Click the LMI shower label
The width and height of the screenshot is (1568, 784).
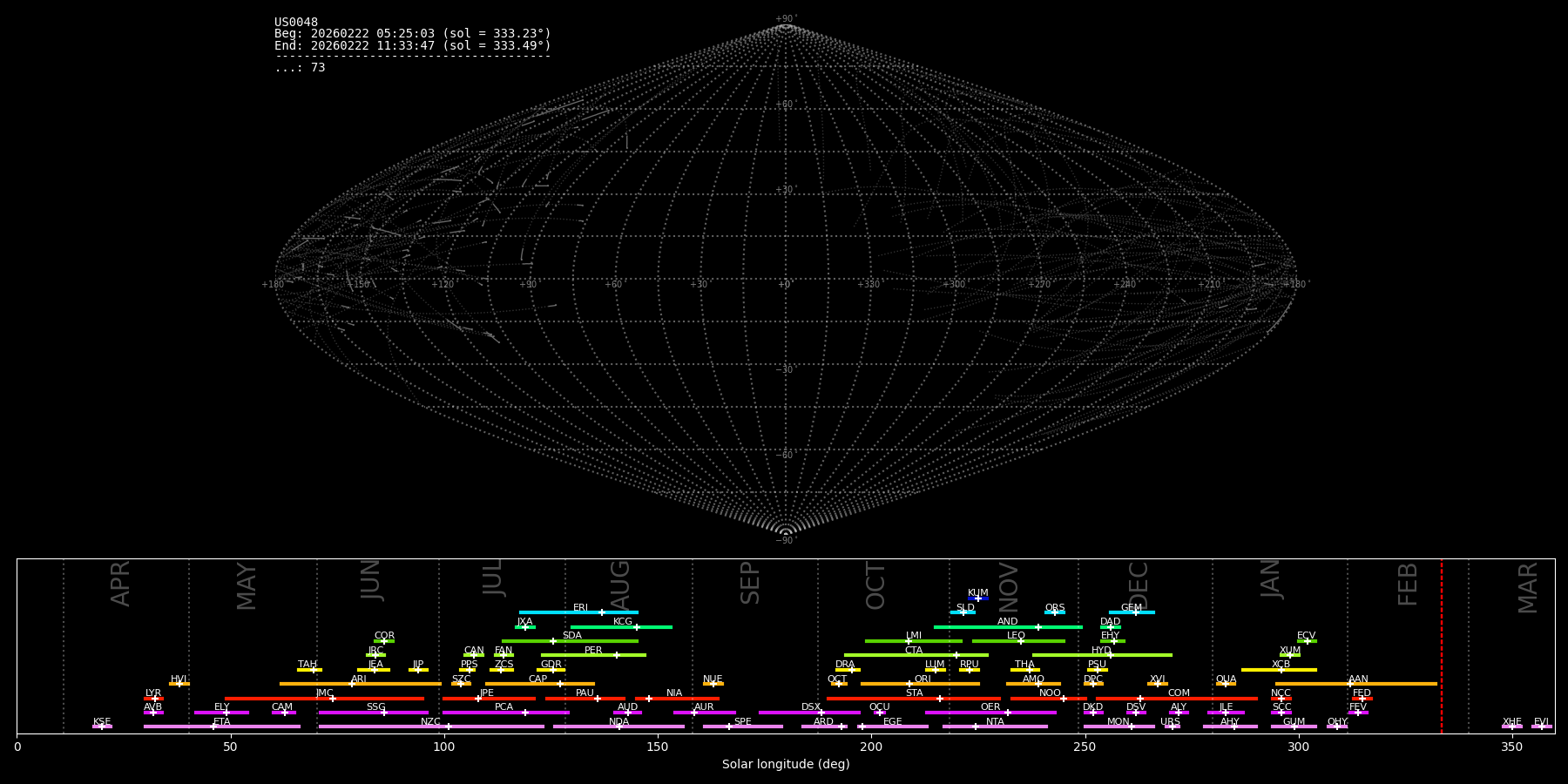coord(914,636)
